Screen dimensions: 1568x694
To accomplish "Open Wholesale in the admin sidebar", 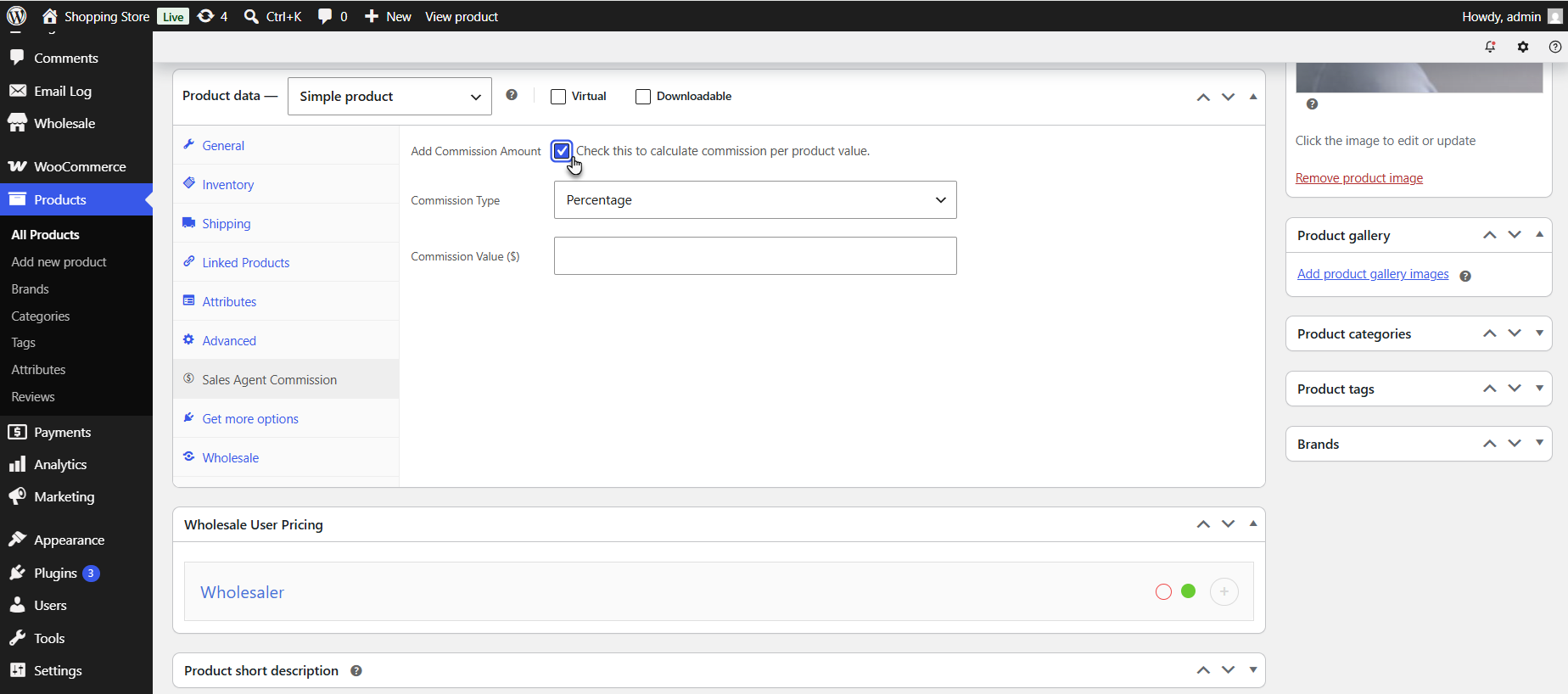I will (76, 123).
